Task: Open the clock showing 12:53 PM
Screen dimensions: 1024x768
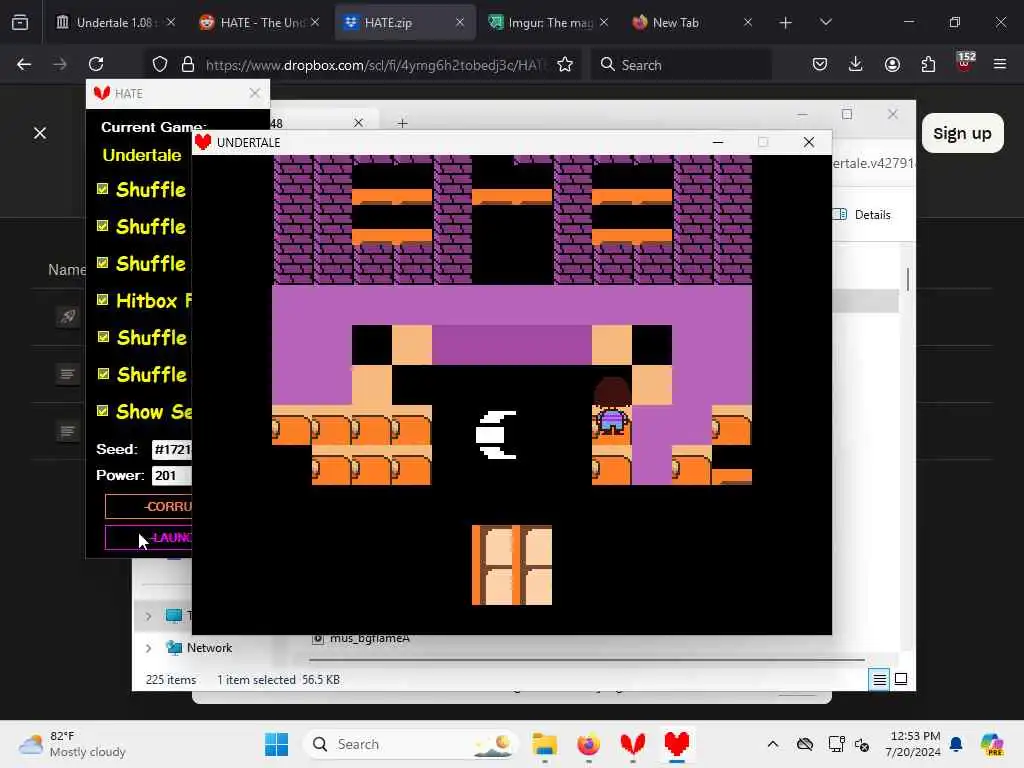Action: (913, 744)
